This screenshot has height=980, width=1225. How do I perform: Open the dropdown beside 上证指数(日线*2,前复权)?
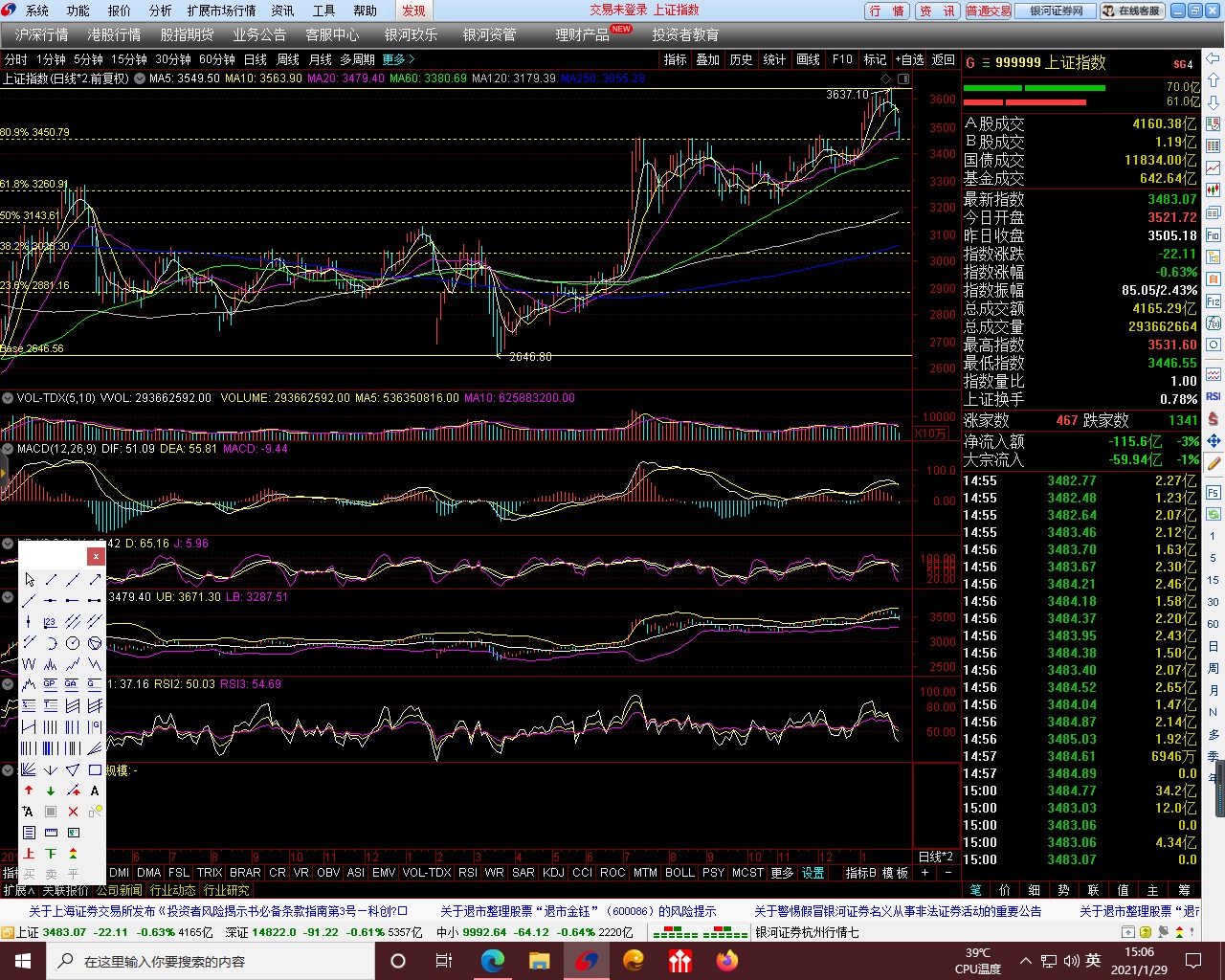(139, 78)
